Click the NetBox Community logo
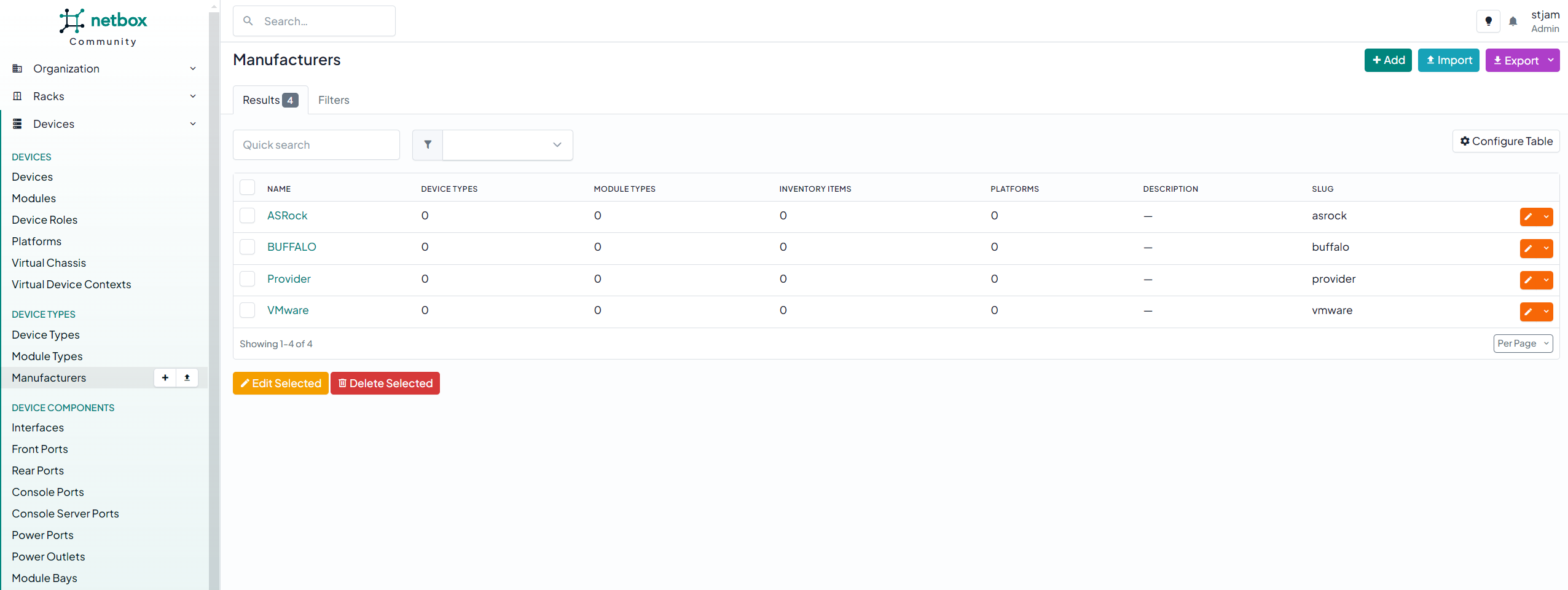The height and width of the screenshot is (590, 1568). coord(103,27)
